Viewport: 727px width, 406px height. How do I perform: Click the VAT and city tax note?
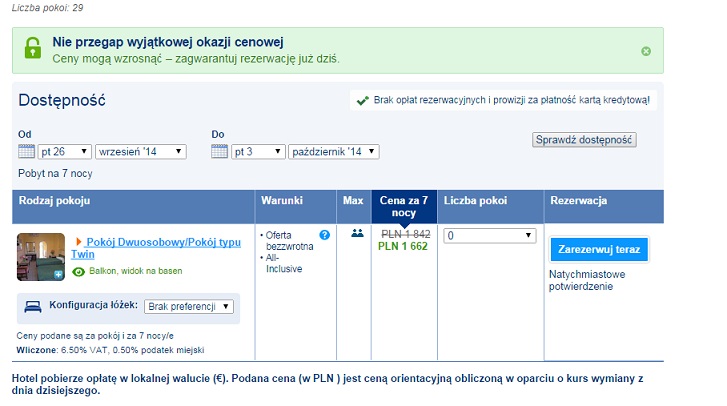(110, 350)
